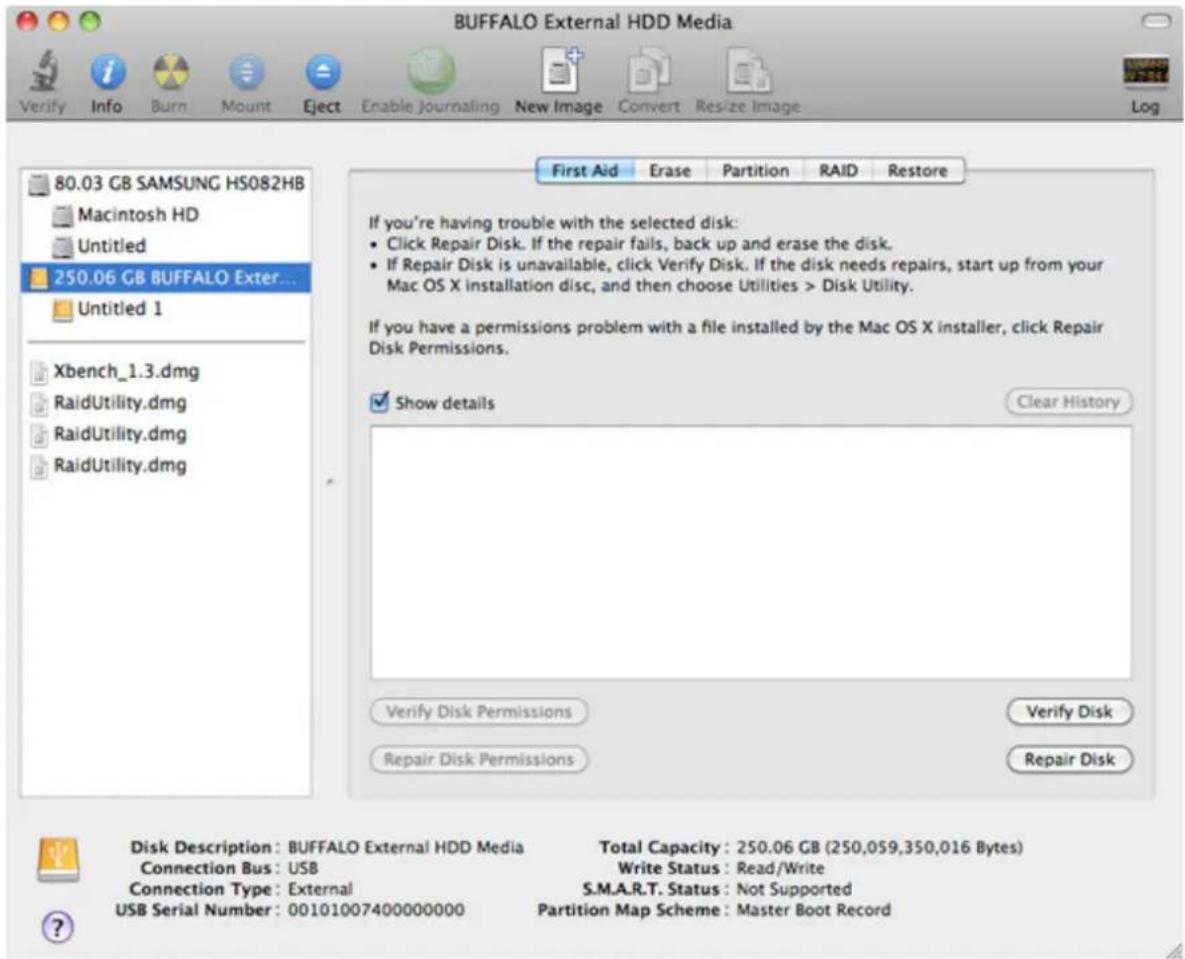This screenshot has height=959, width=1185.
Task: Click the Clear History button
Action: tap(1068, 401)
